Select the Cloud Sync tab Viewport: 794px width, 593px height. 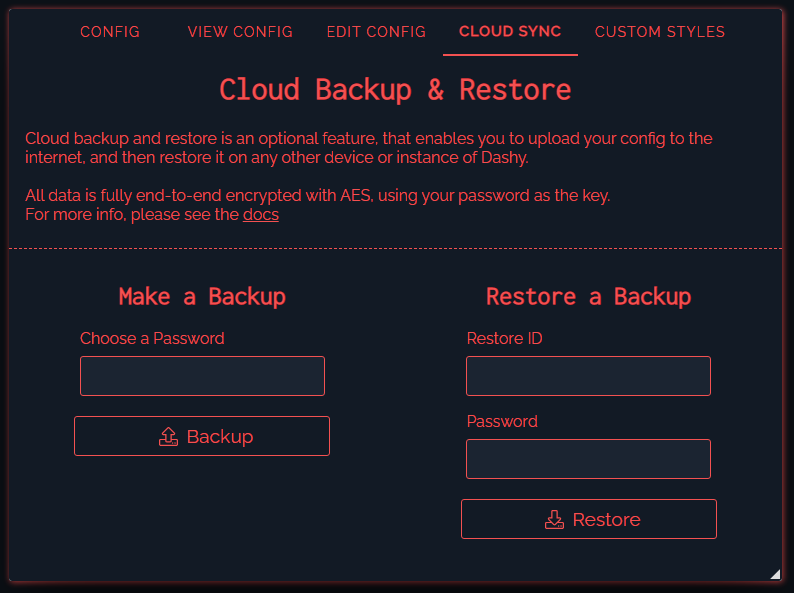tap(510, 32)
